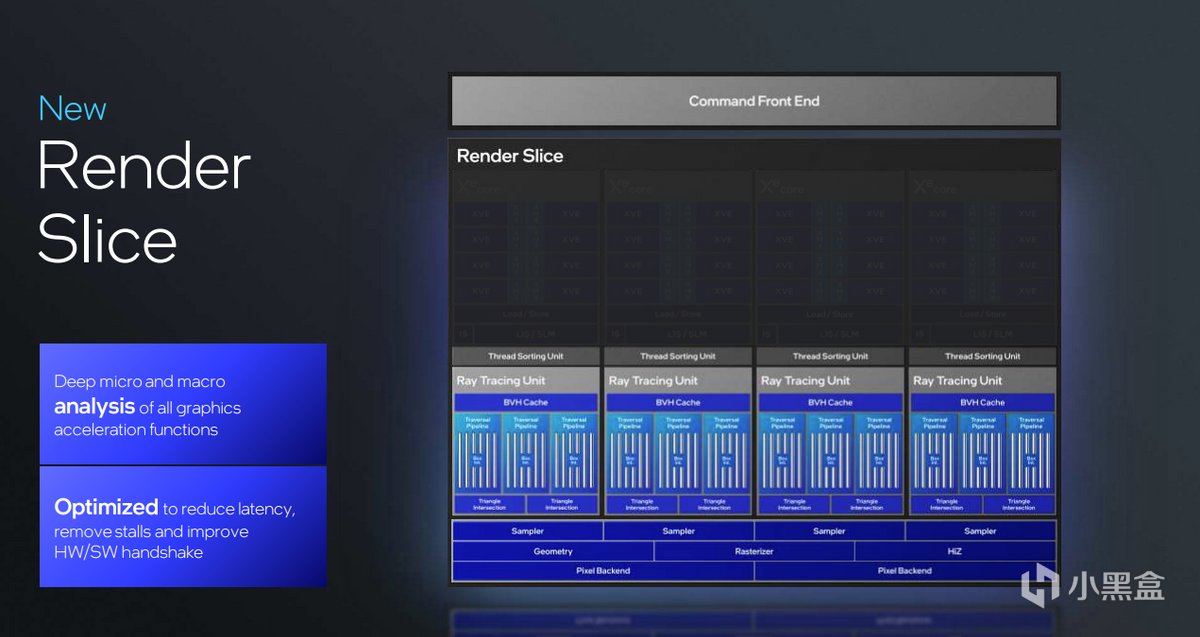
Task: Select the Render Slice diagram heading
Action: coord(510,156)
